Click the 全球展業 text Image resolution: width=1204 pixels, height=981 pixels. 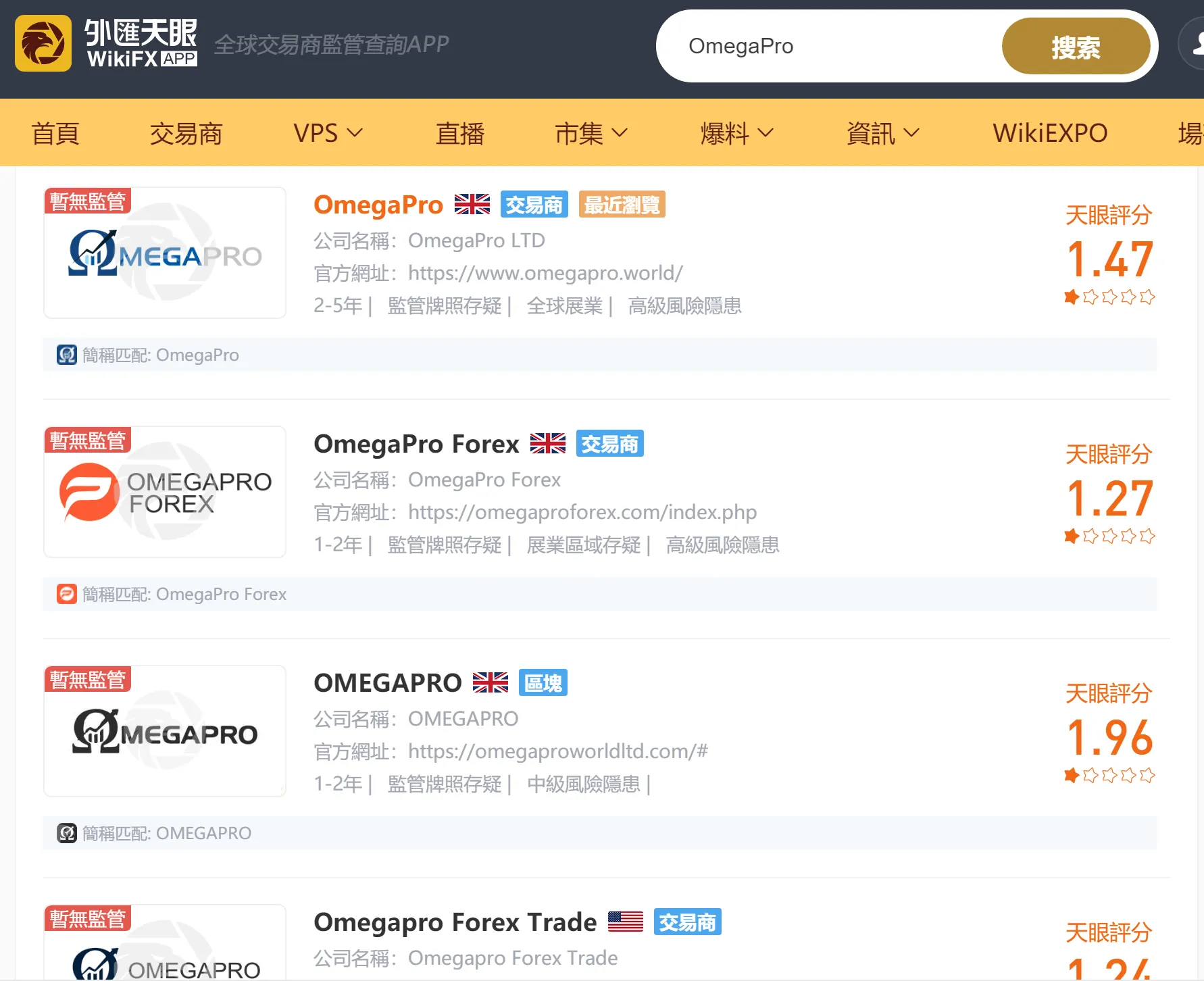565,306
